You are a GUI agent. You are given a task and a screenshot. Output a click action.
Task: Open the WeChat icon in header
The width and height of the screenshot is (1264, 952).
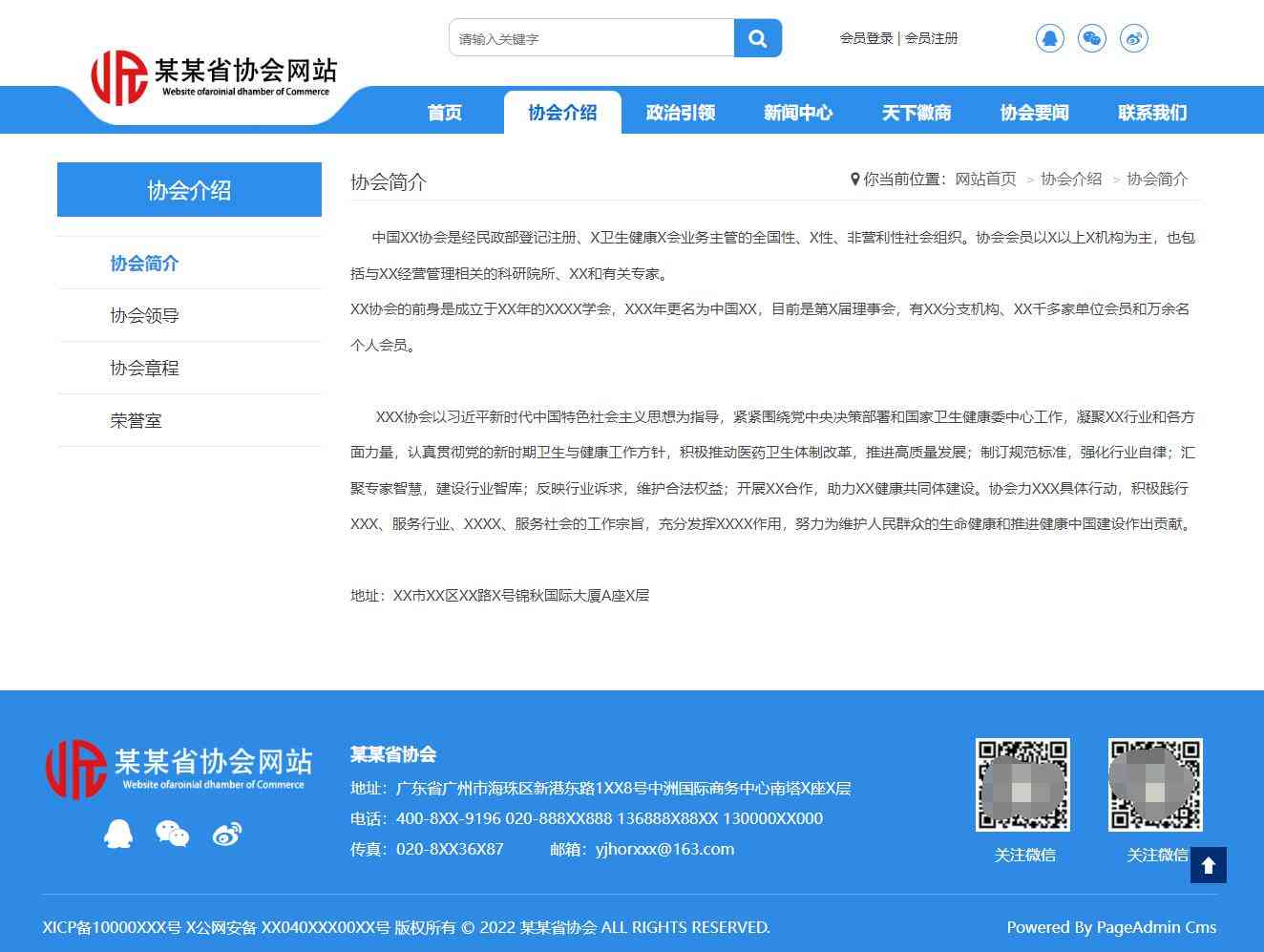point(1091,38)
